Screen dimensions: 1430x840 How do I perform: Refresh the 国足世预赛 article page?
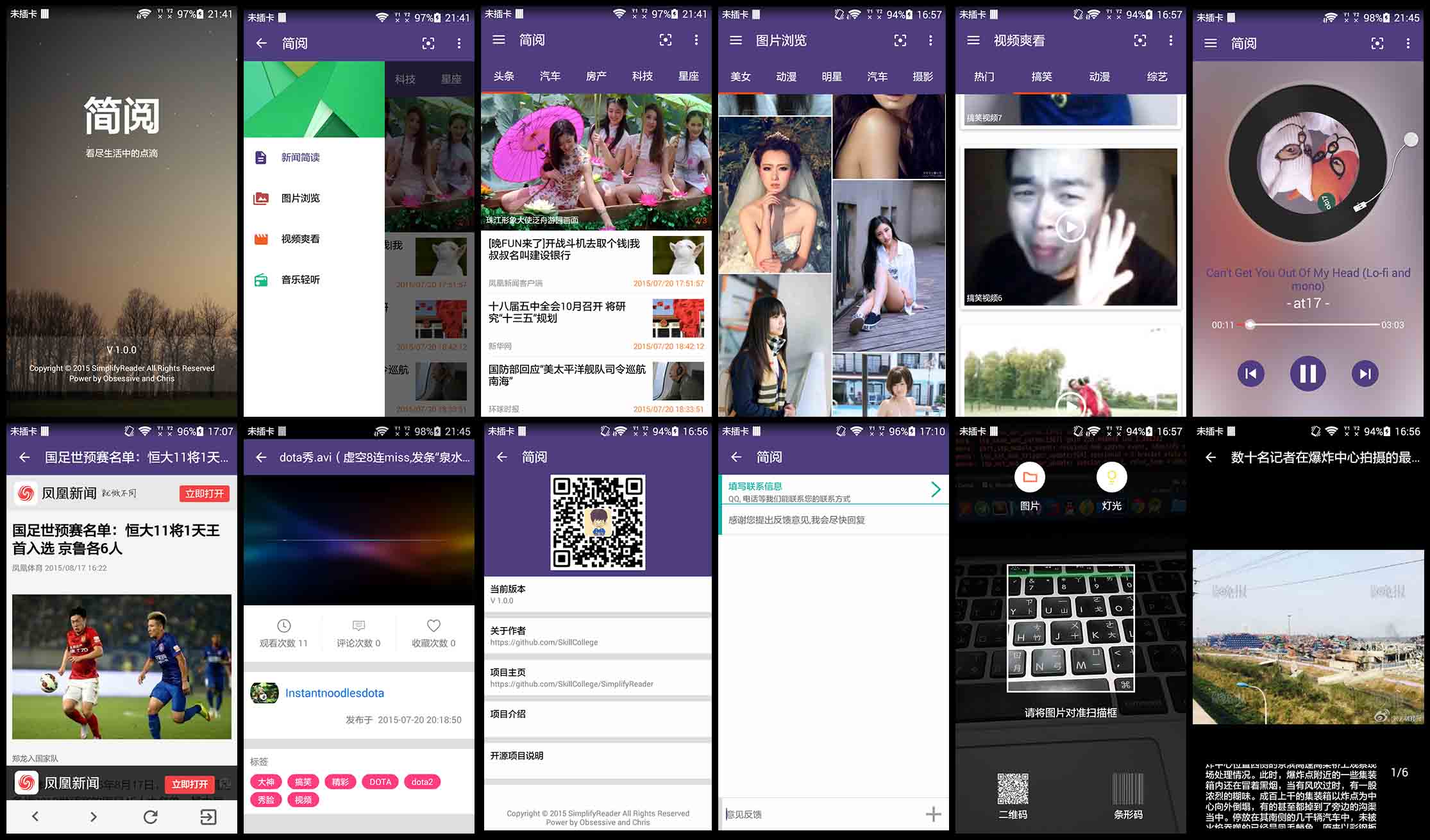tap(151, 817)
